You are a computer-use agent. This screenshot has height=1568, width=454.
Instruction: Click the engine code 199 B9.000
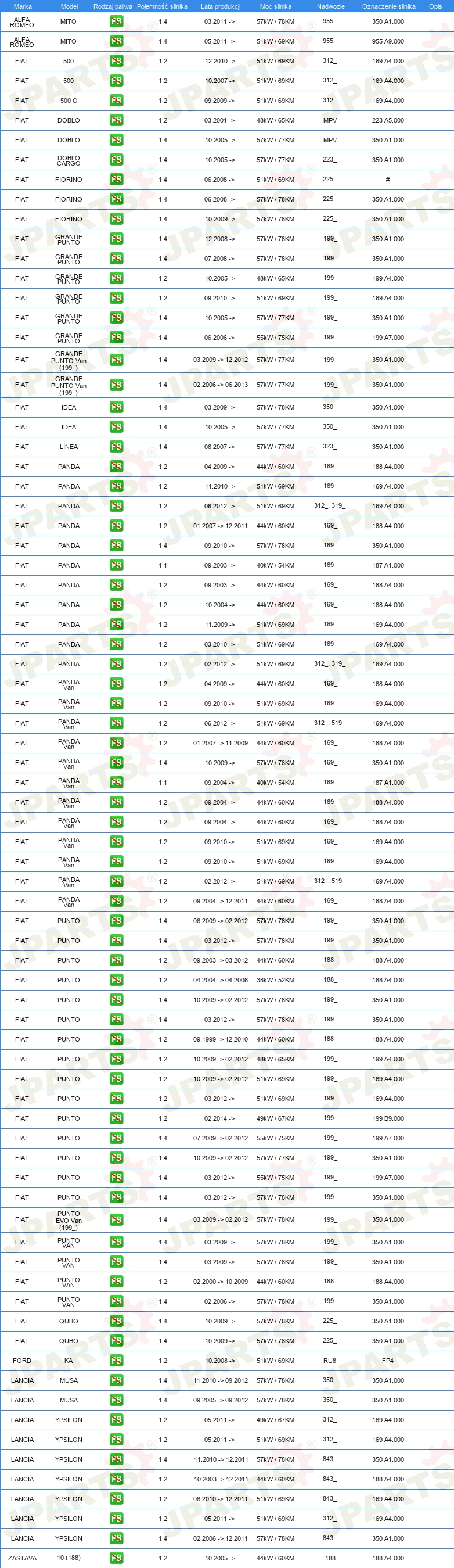[x=388, y=1118]
